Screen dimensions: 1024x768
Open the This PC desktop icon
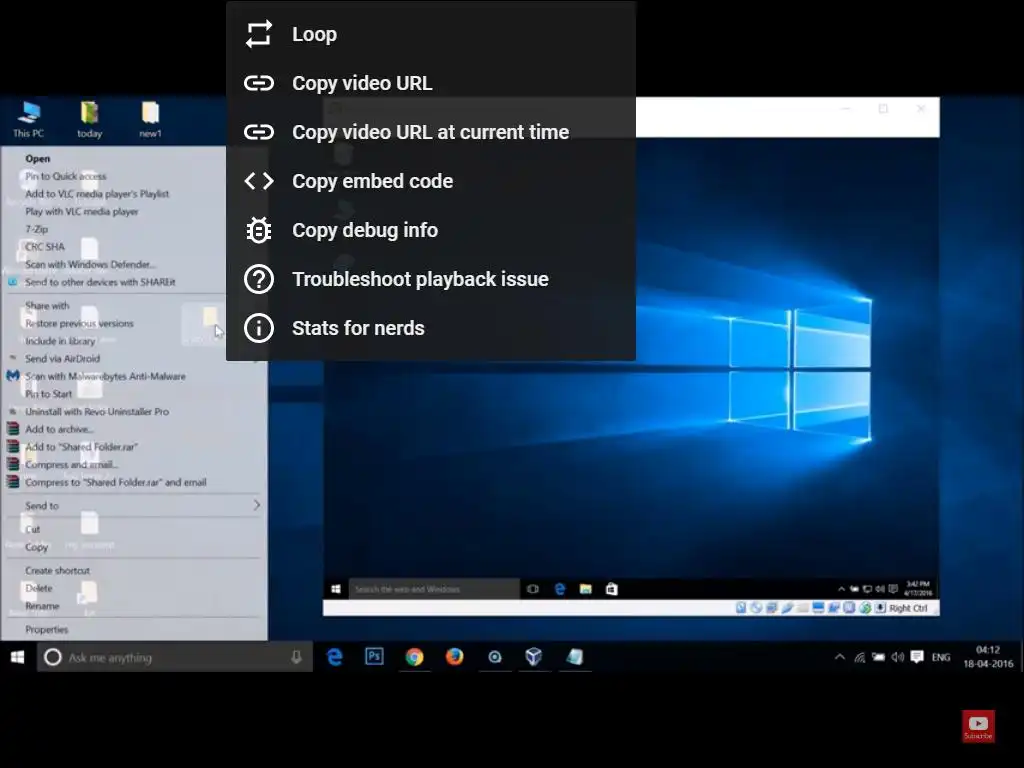pyautogui.click(x=29, y=120)
